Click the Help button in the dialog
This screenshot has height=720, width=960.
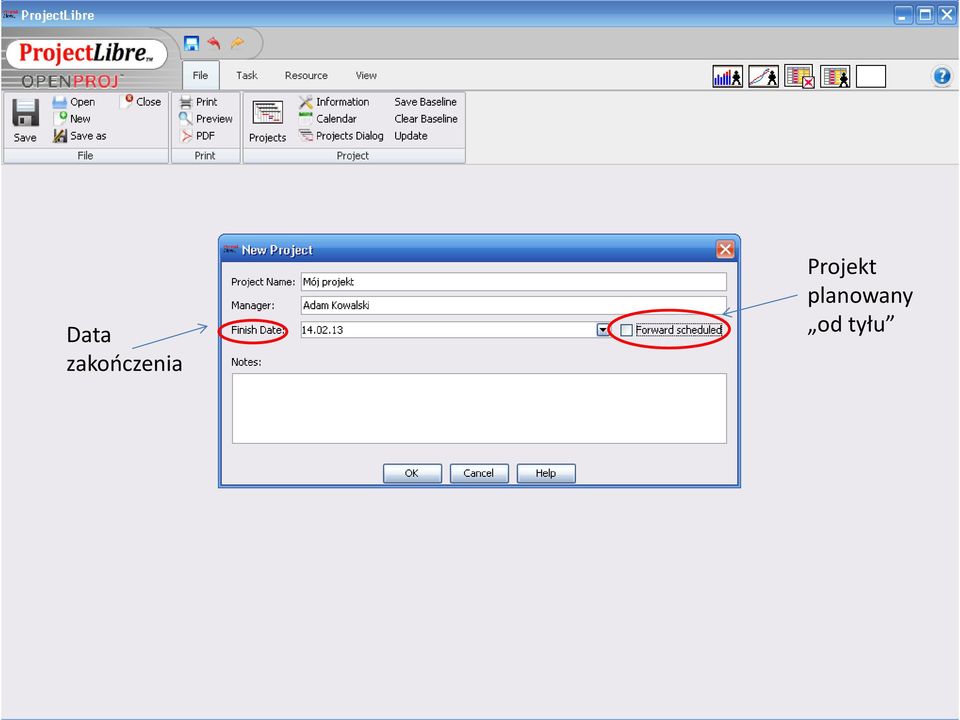click(x=546, y=473)
